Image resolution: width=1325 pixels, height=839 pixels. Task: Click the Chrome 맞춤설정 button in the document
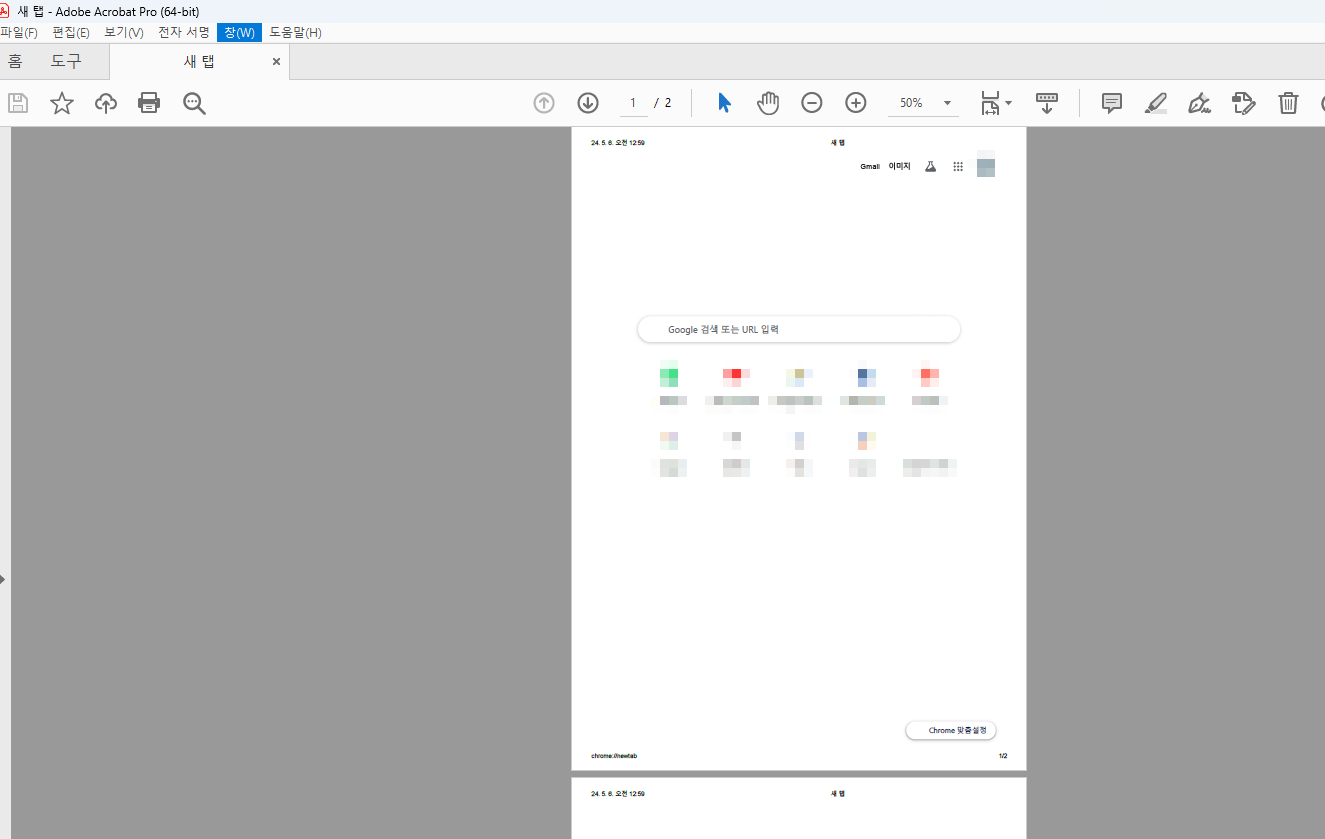(x=950, y=730)
